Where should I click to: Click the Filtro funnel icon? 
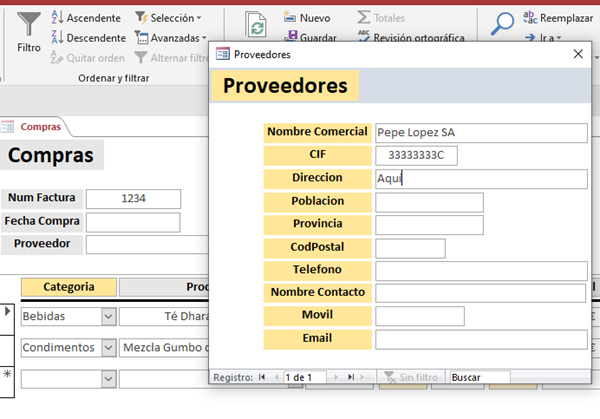pyautogui.click(x=29, y=24)
